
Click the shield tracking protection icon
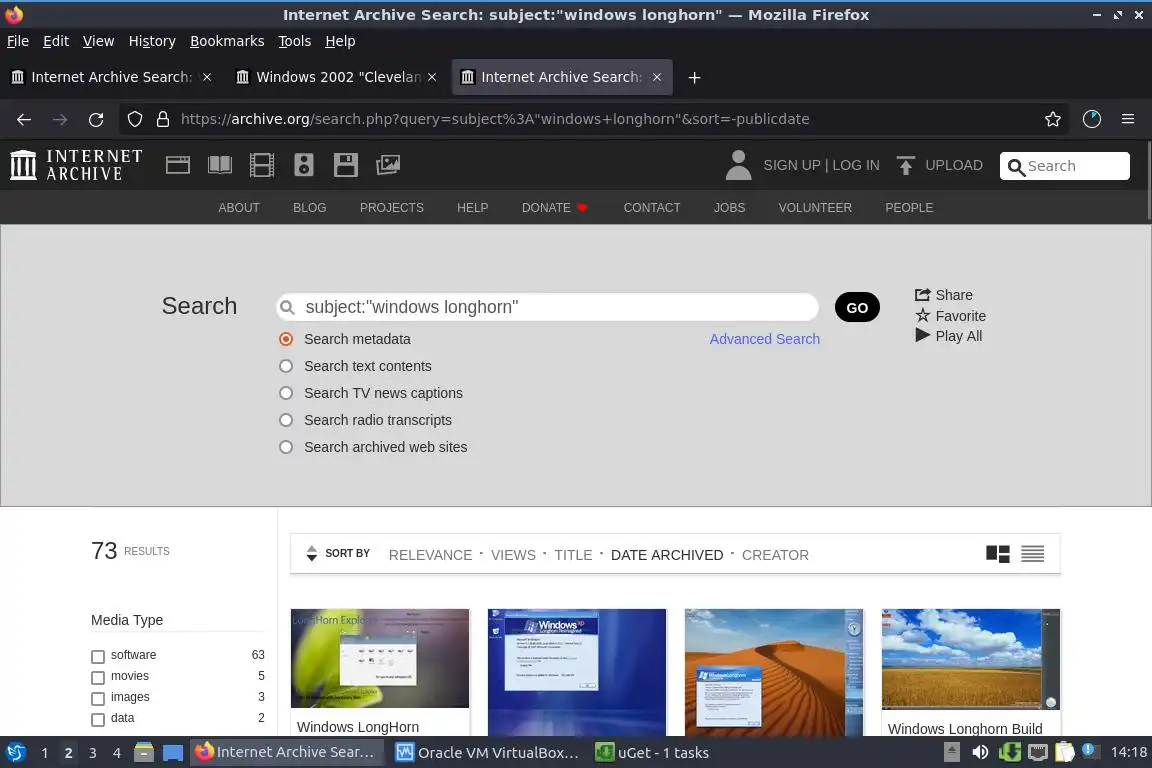coord(134,119)
